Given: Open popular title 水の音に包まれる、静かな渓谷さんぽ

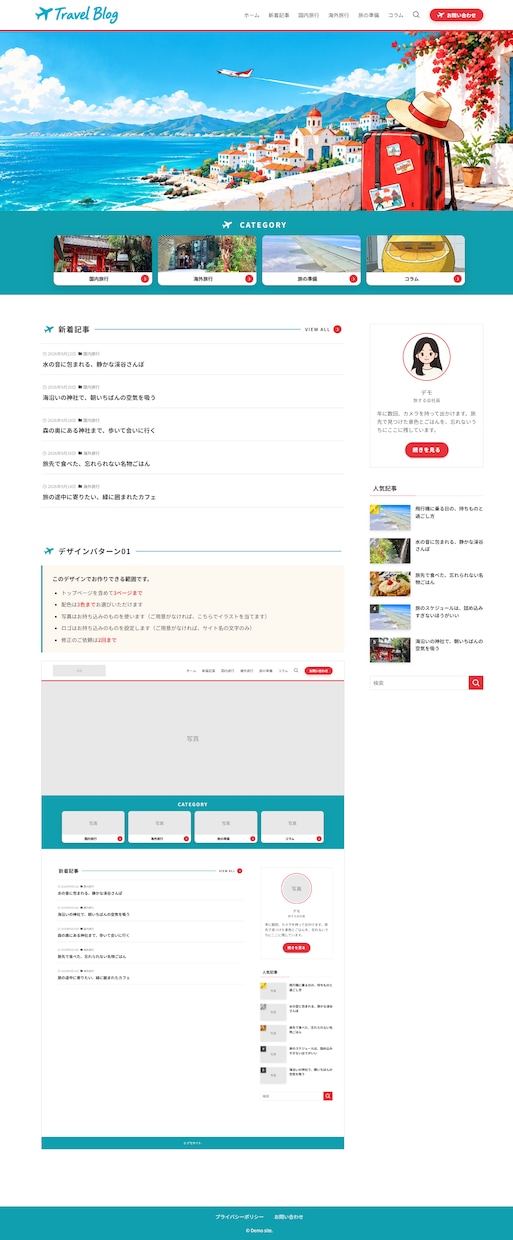Looking at the screenshot, I should (449, 545).
